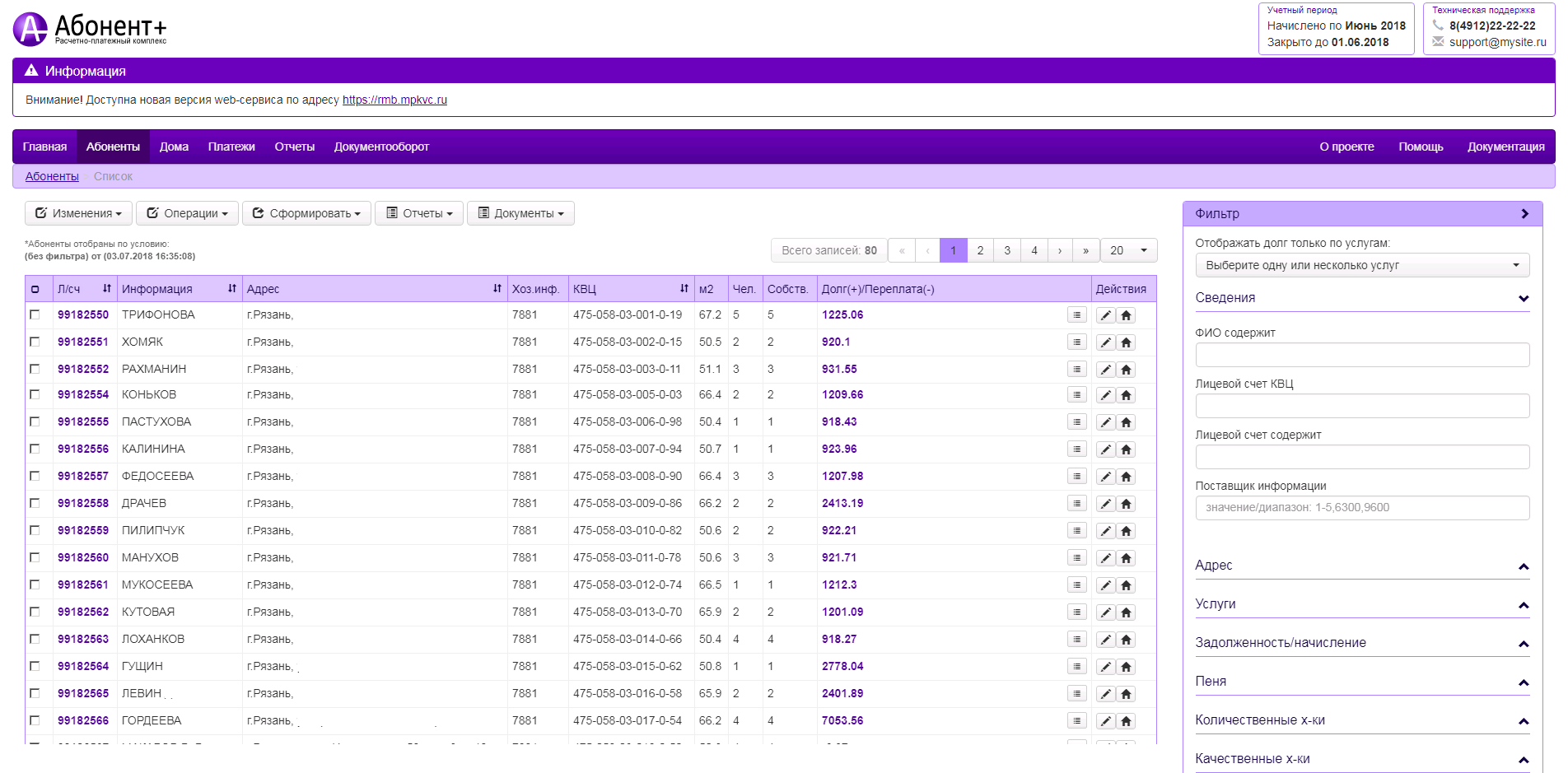Mark checkbox for ГУЩИН row

tap(35, 666)
